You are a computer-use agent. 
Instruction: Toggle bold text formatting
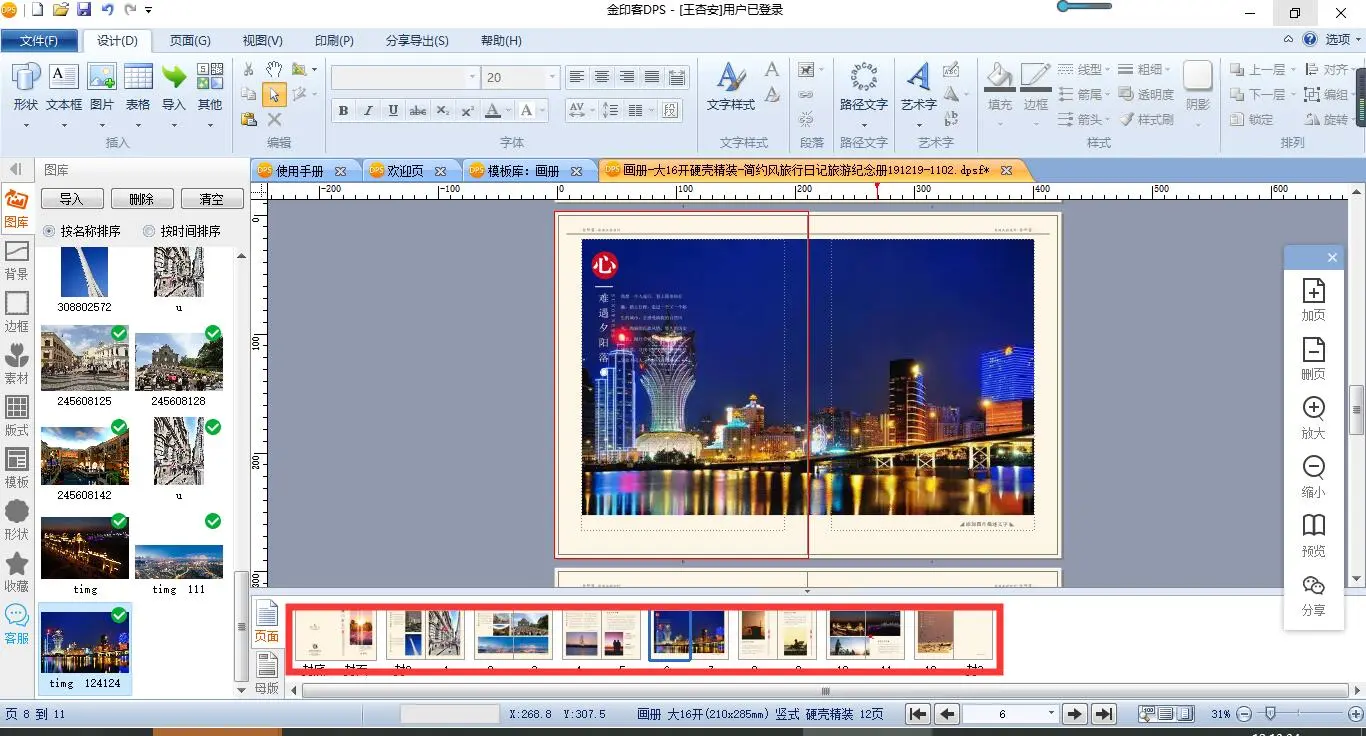[x=343, y=111]
